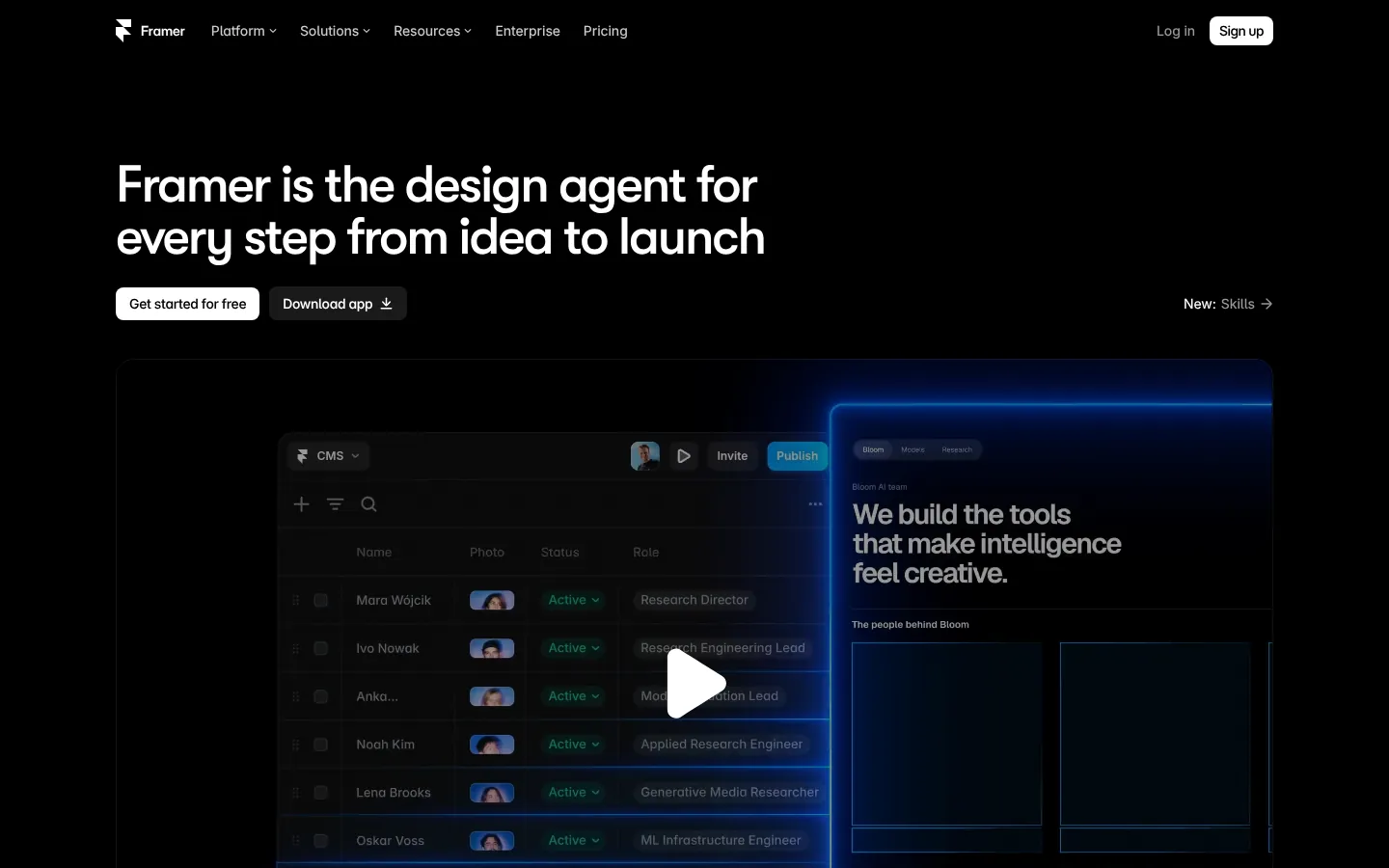Open the three-dots more options in CMS
This screenshot has height=868, width=1389.
[x=815, y=504]
